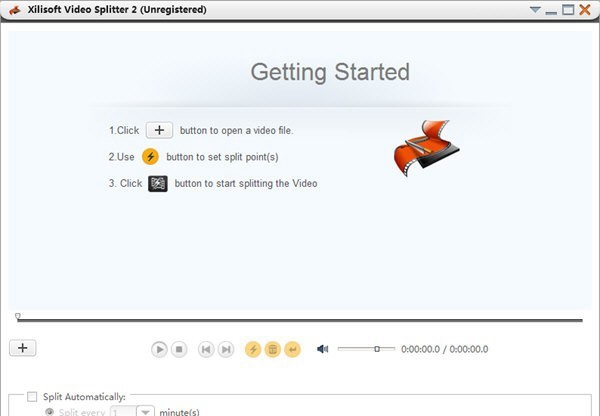Start playback with the Play button
This screenshot has height=416, width=600.
tap(159, 349)
